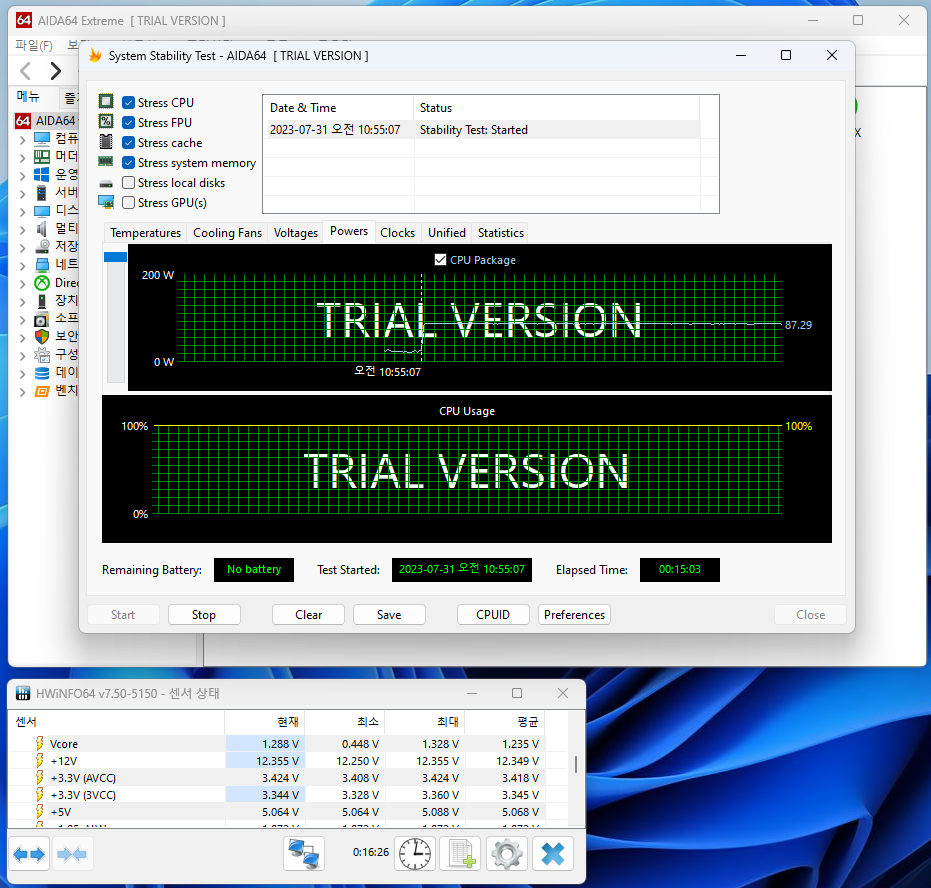
Task: Switch to the Unified tab
Action: tap(446, 233)
